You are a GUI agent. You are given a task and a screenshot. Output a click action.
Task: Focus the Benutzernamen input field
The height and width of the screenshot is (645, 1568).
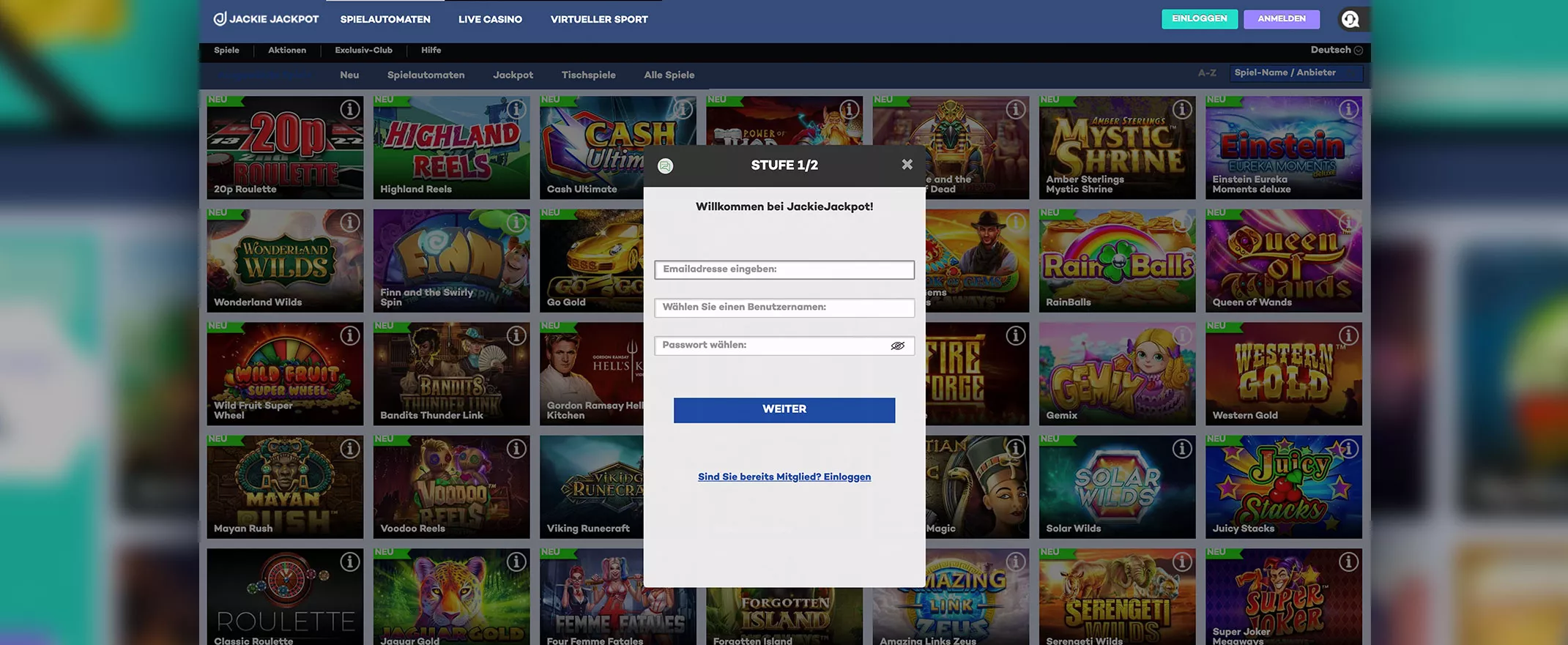784,307
